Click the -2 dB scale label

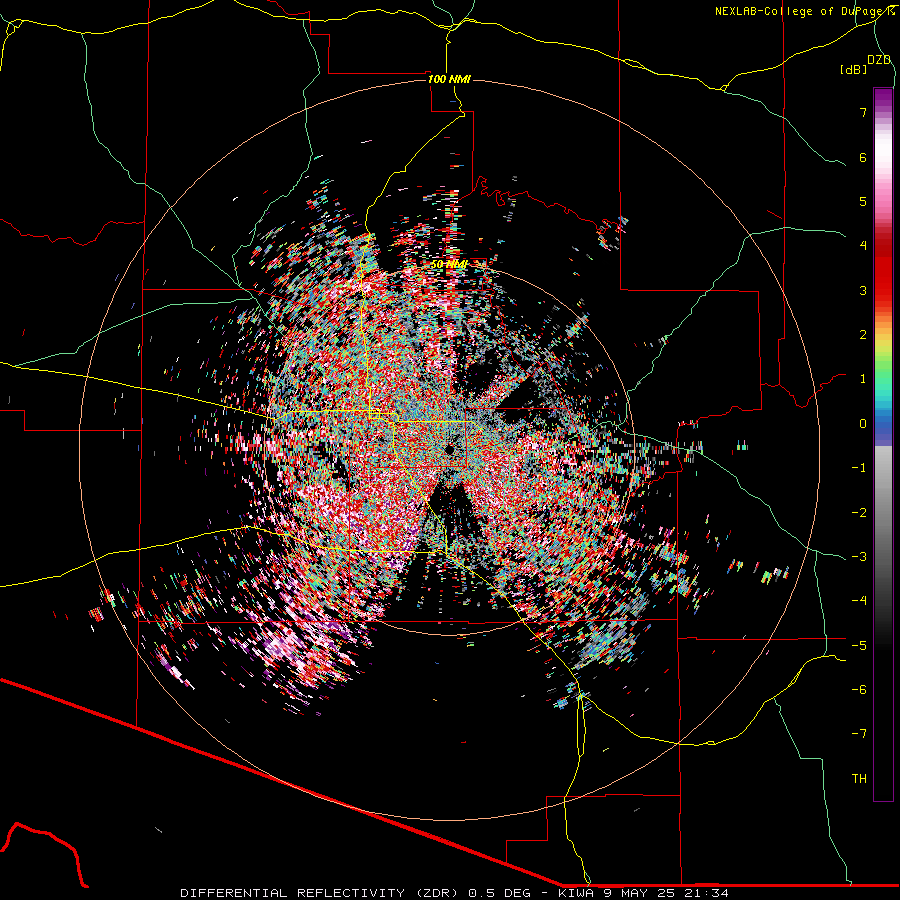click(x=859, y=513)
